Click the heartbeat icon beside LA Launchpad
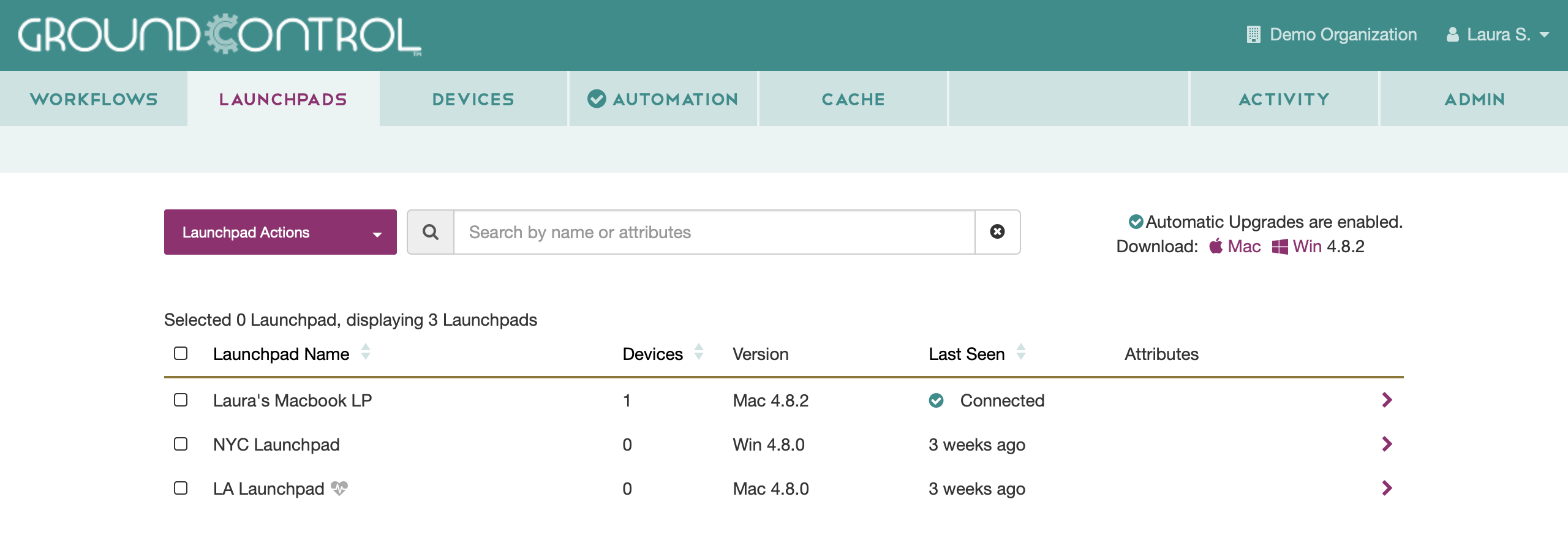The height and width of the screenshot is (551, 1568). [339, 488]
